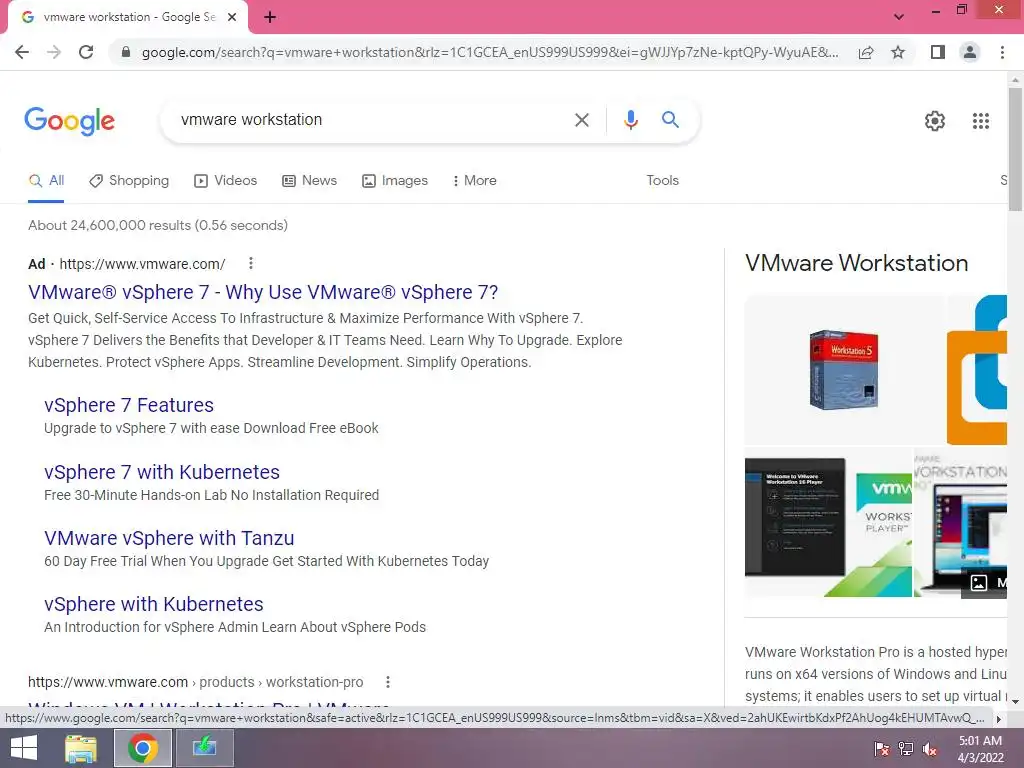1024x768 pixels.
Task: Click the workstation-pro result URL
Action: click(x=195, y=682)
